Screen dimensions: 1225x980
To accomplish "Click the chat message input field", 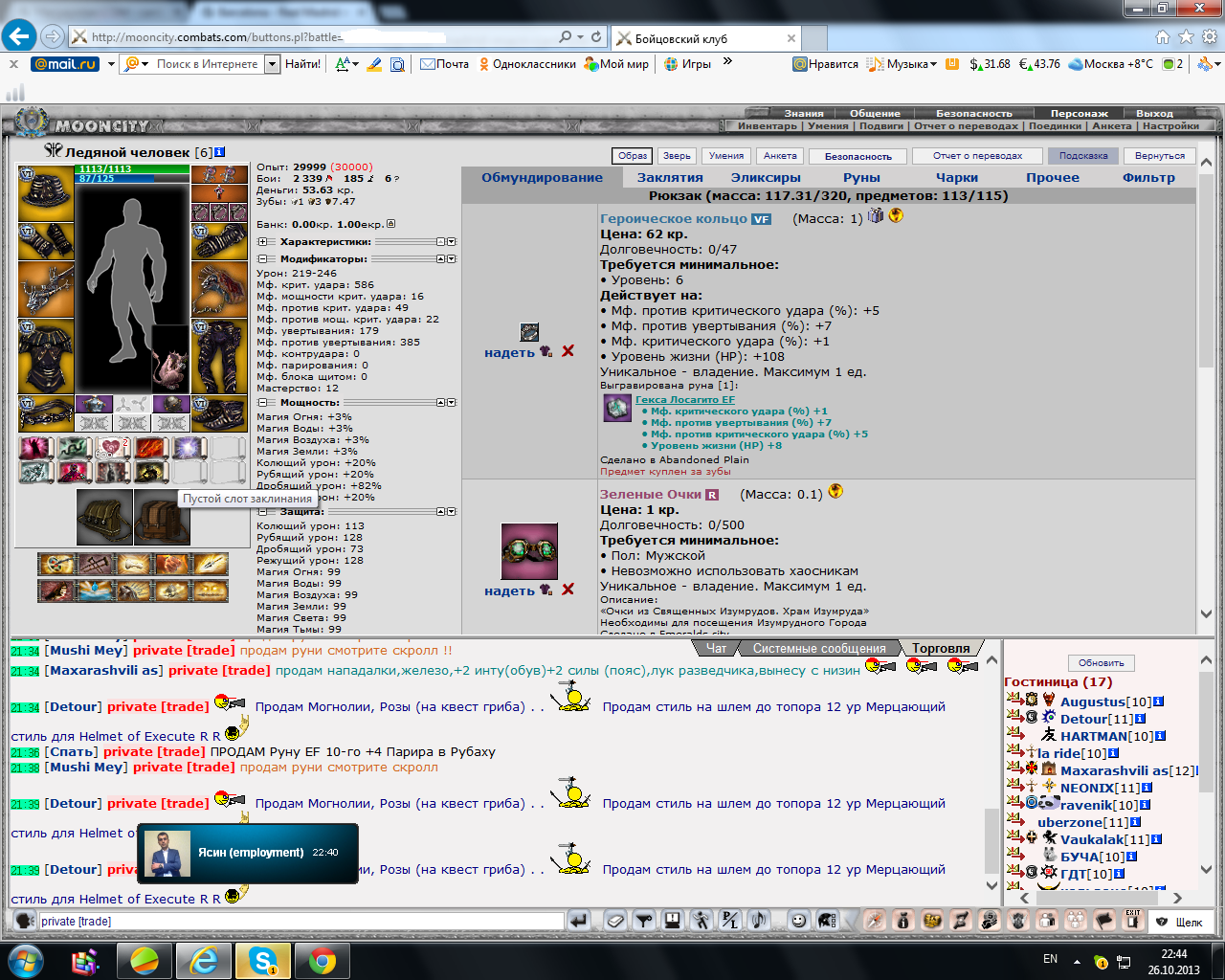I will [301, 921].
